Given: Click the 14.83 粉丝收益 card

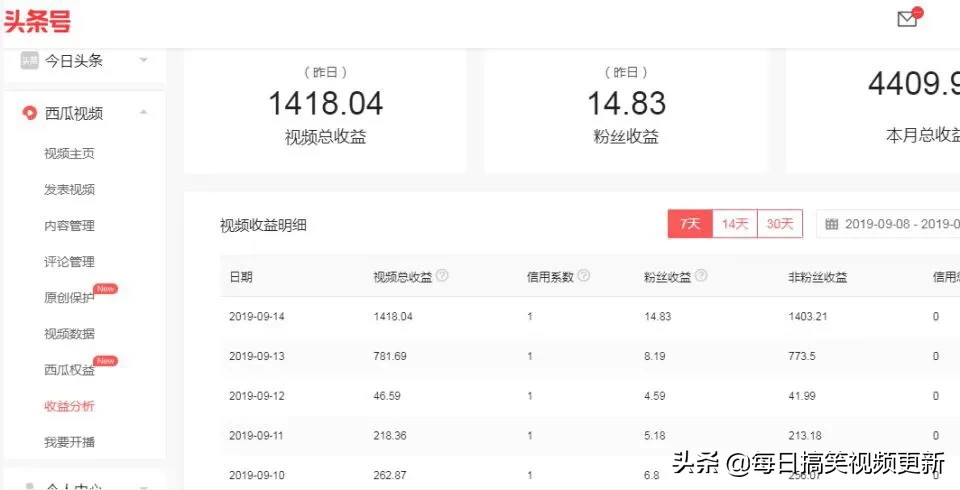Looking at the screenshot, I should tap(626, 110).
